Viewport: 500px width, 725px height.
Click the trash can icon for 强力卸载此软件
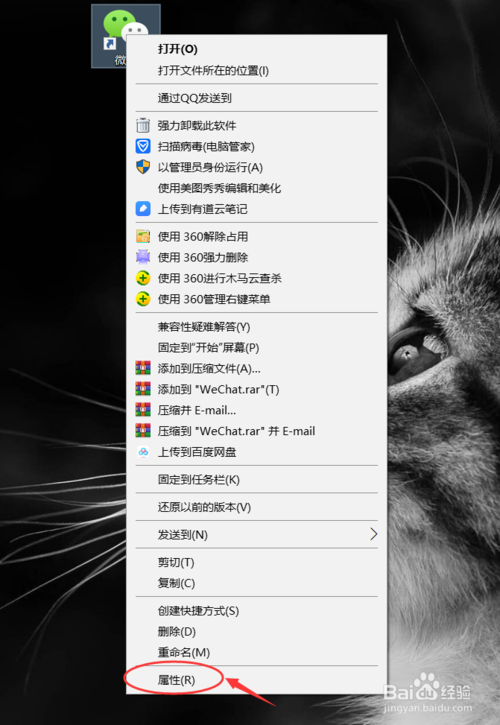point(143,125)
